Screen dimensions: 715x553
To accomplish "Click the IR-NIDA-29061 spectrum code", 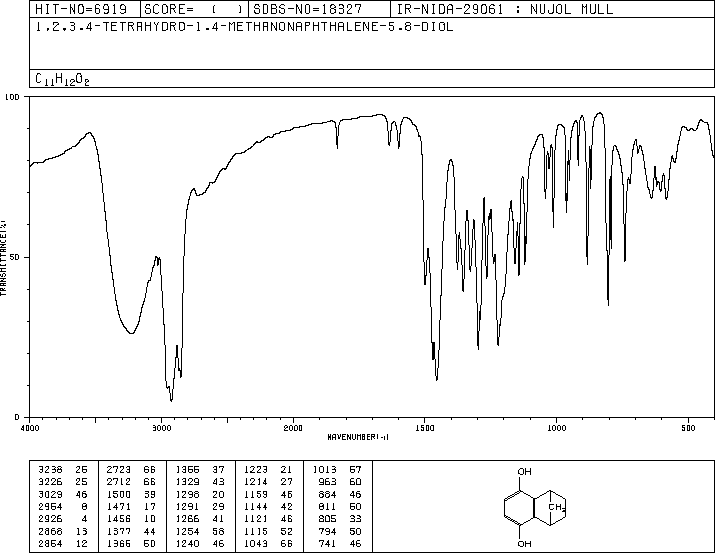I will [x=450, y=9].
